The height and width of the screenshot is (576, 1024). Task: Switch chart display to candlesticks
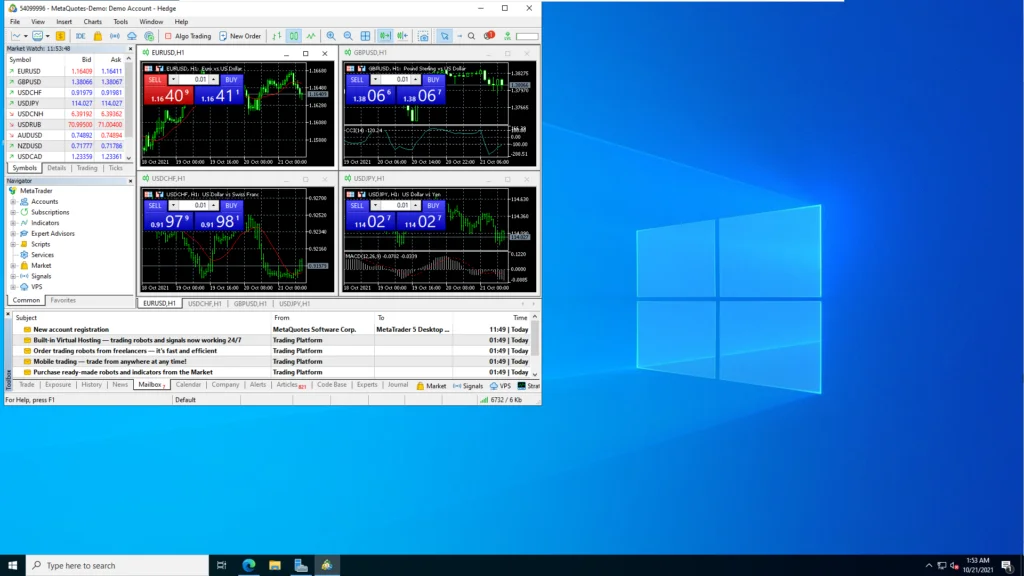coord(293,36)
